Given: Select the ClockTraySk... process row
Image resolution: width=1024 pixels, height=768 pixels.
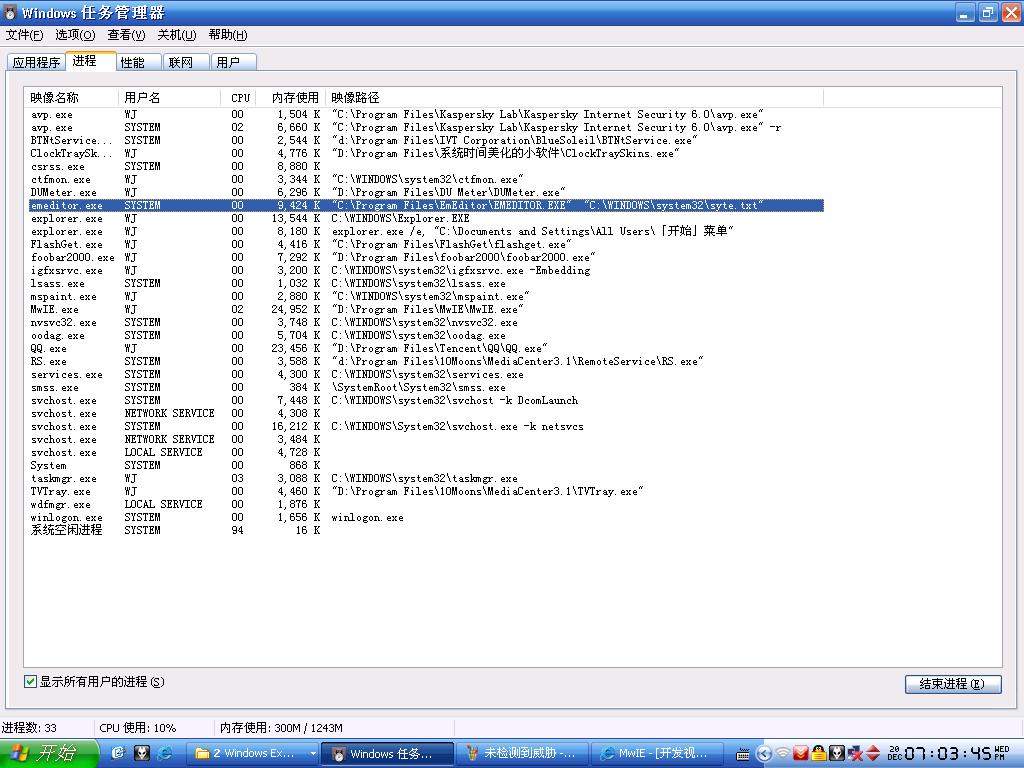Looking at the screenshot, I should click(x=426, y=153).
